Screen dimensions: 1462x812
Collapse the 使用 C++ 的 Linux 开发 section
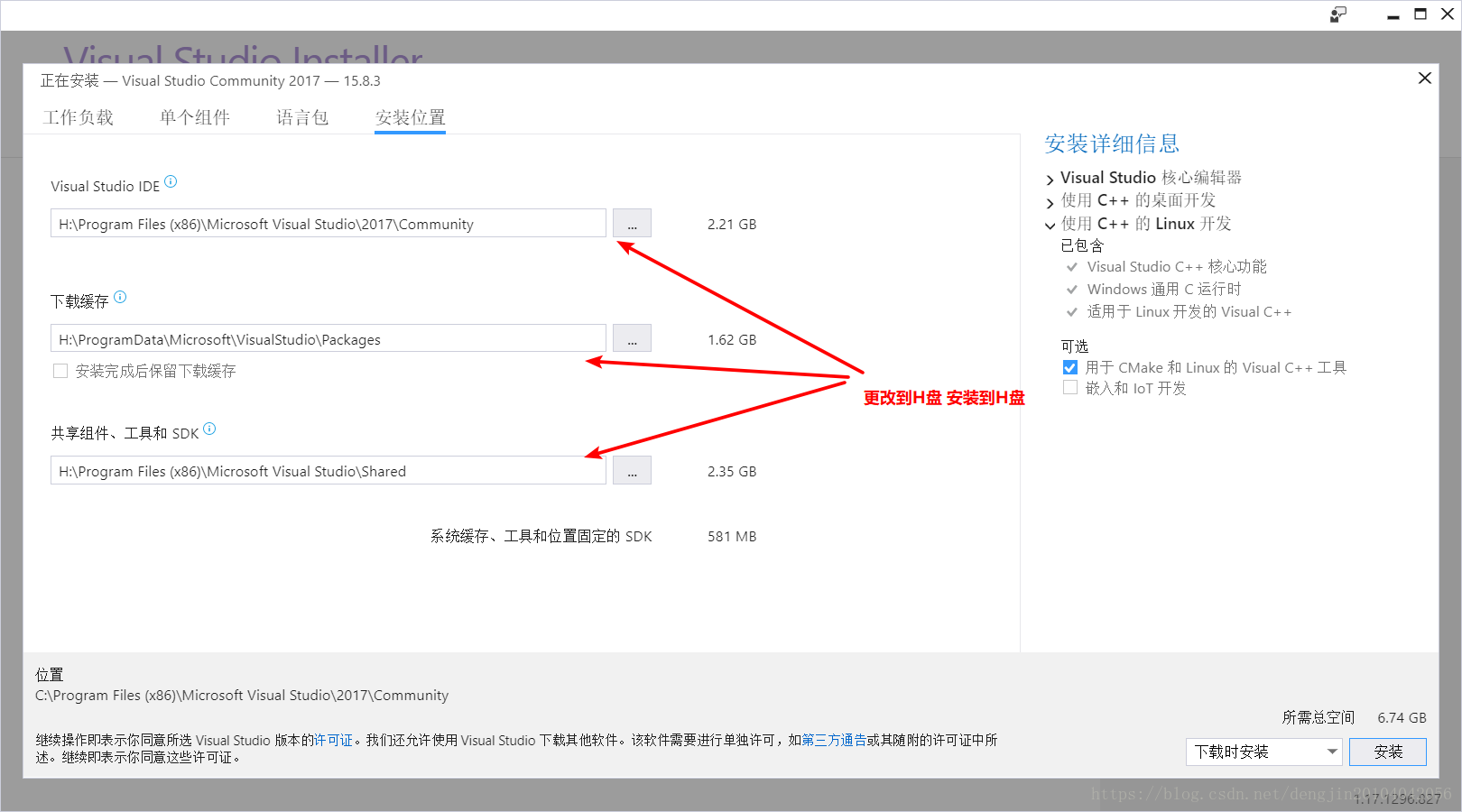pyautogui.click(x=1050, y=226)
